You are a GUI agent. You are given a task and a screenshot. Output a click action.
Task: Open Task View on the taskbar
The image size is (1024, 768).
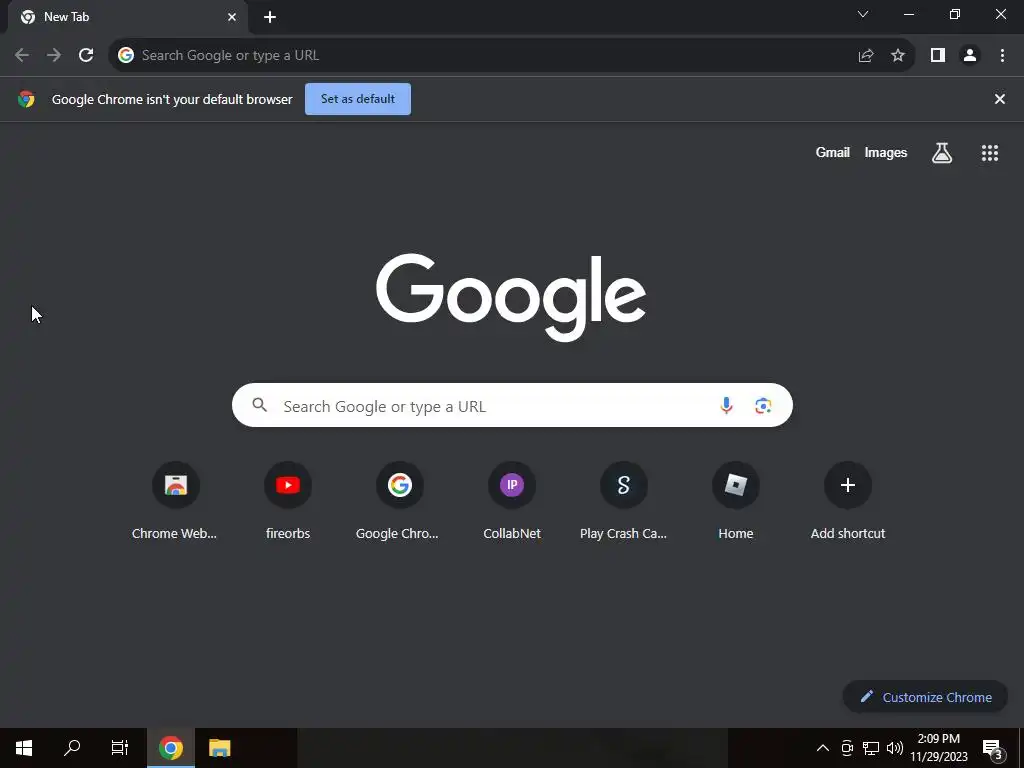(x=120, y=748)
